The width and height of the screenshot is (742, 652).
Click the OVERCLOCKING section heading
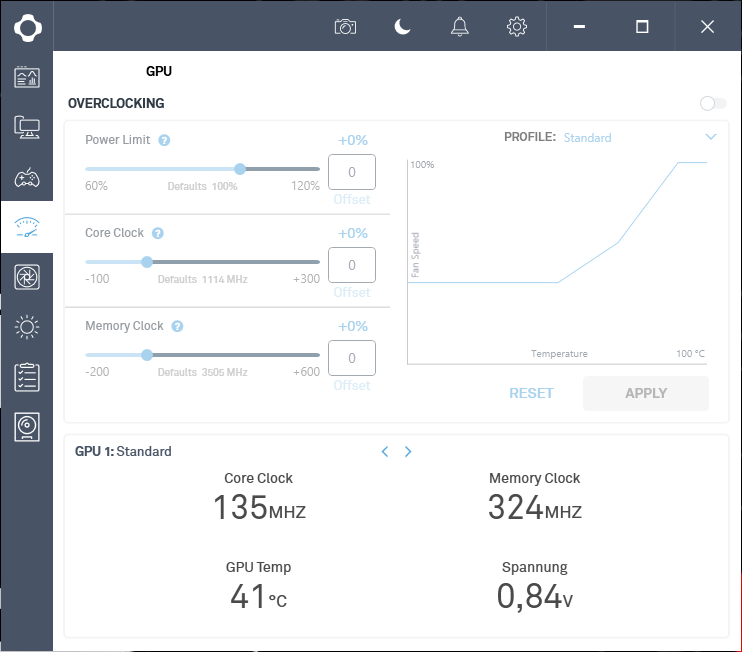click(x=116, y=103)
